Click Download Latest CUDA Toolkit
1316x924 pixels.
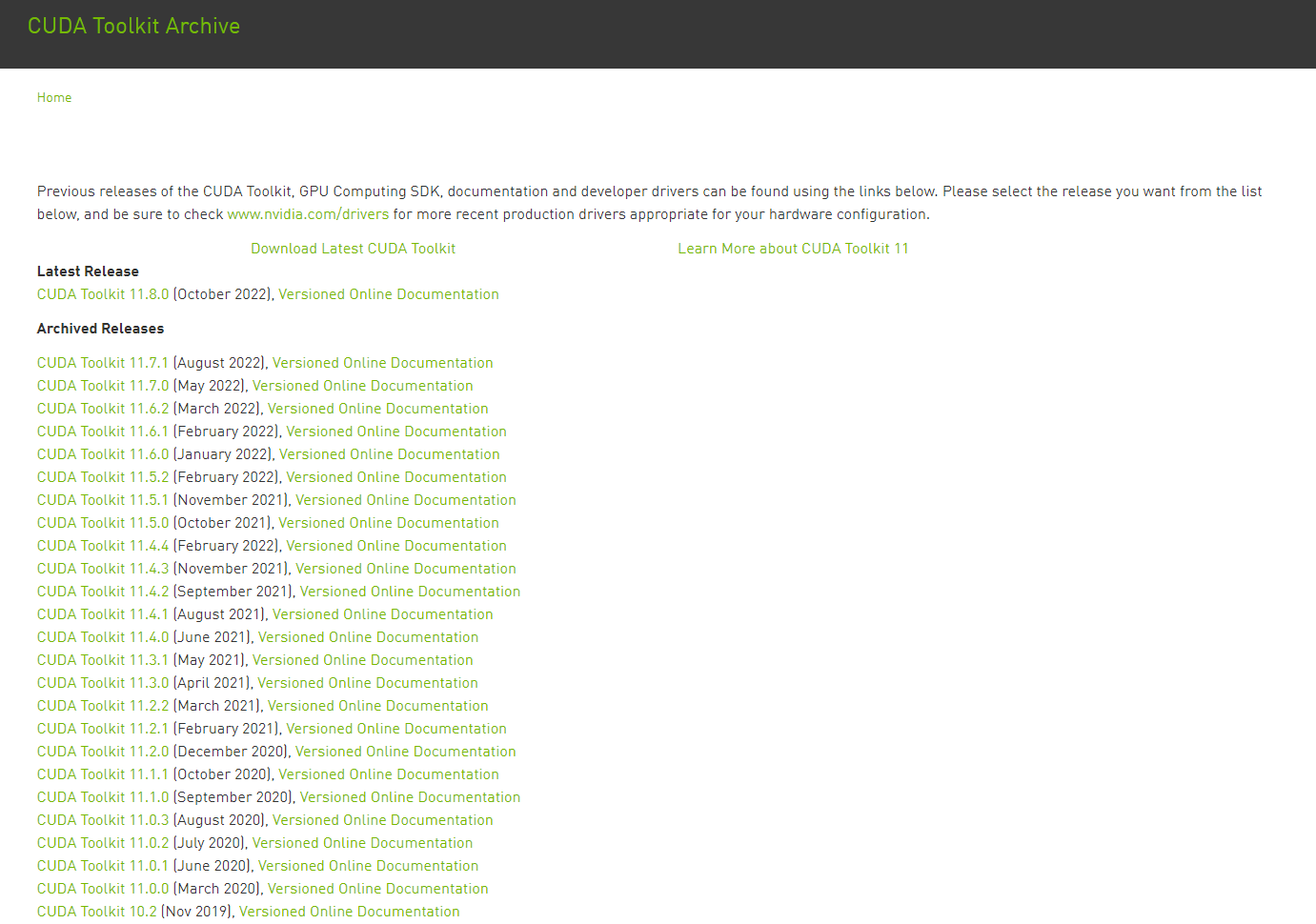[353, 249]
